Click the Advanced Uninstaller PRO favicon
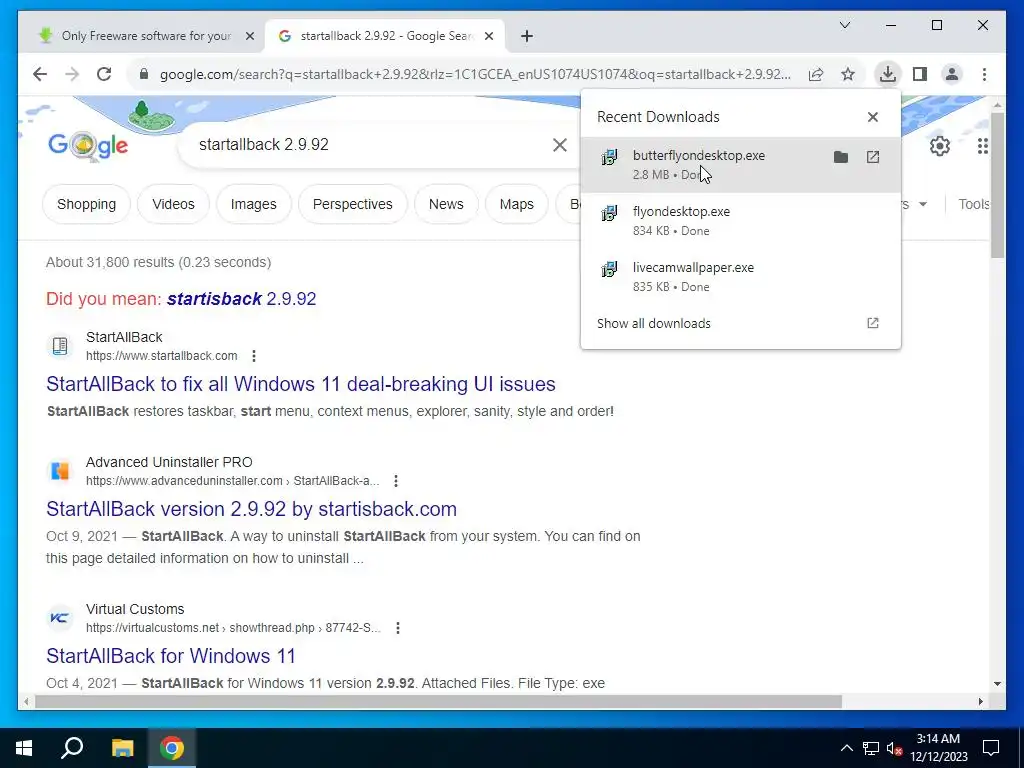1024x768 pixels. [x=59, y=471]
